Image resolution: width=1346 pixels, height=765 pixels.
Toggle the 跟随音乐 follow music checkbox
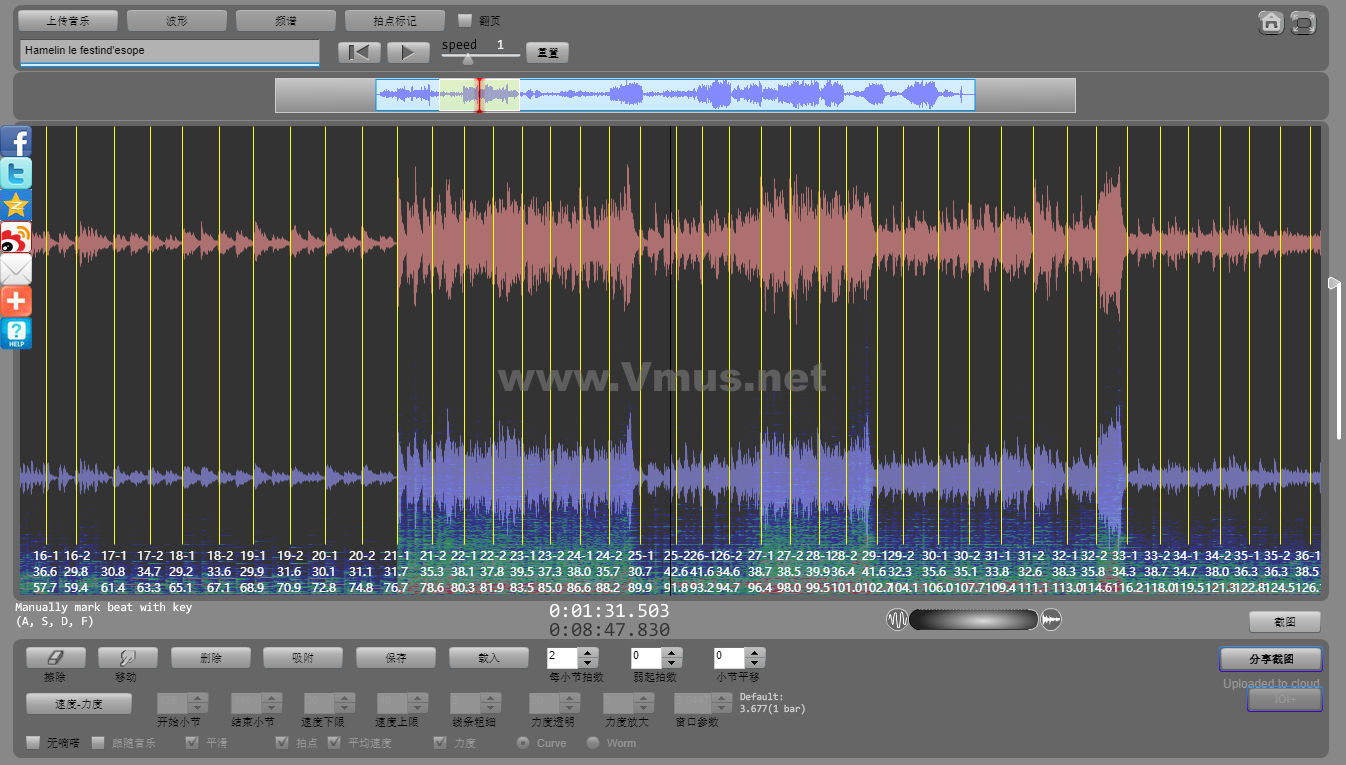(x=98, y=743)
